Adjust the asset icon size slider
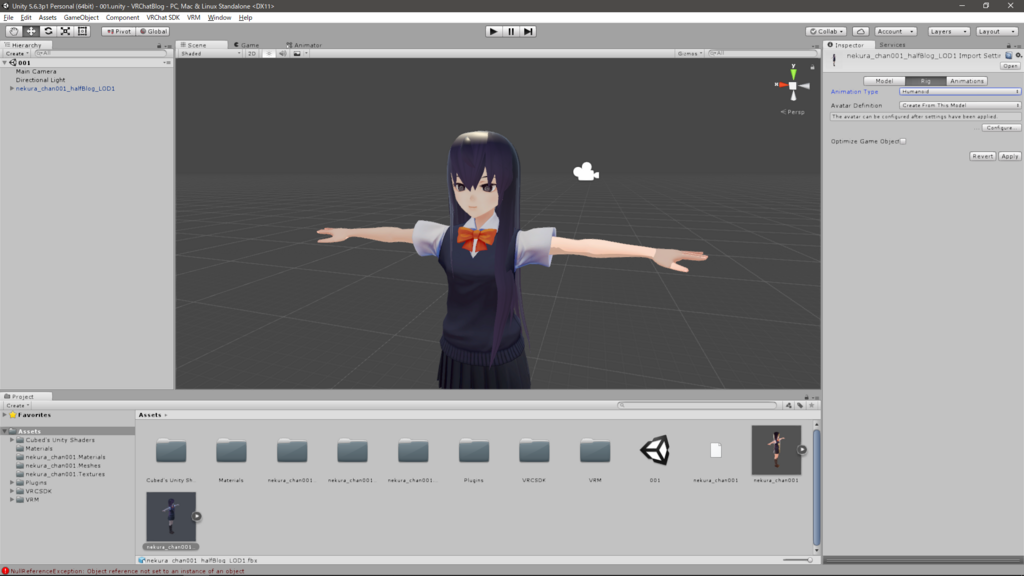Viewport: 1024px width, 576px height. click(798, 560)
